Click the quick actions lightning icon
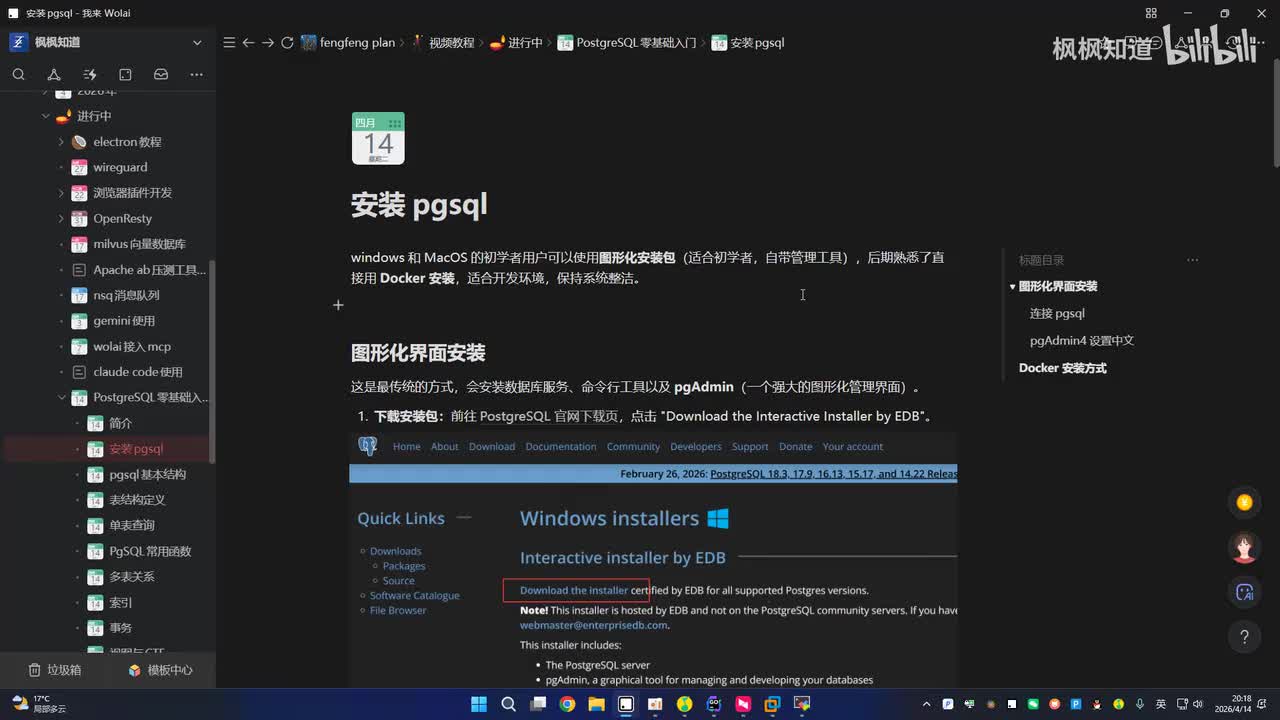The height and width of the screenshot is (720, 1280). tap(90, 74)
